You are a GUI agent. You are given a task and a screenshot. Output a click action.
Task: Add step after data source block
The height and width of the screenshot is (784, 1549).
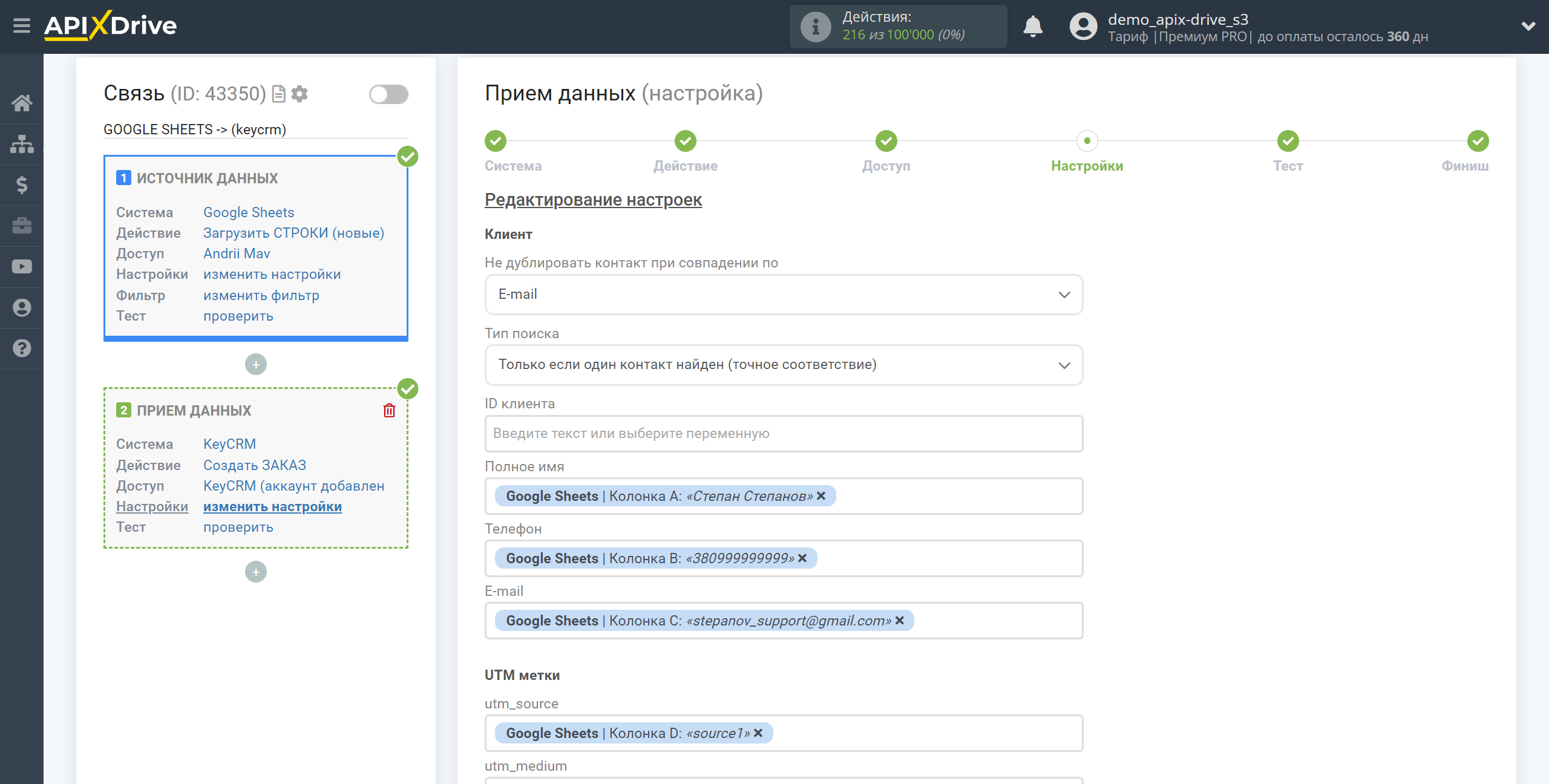pos(256,364)
